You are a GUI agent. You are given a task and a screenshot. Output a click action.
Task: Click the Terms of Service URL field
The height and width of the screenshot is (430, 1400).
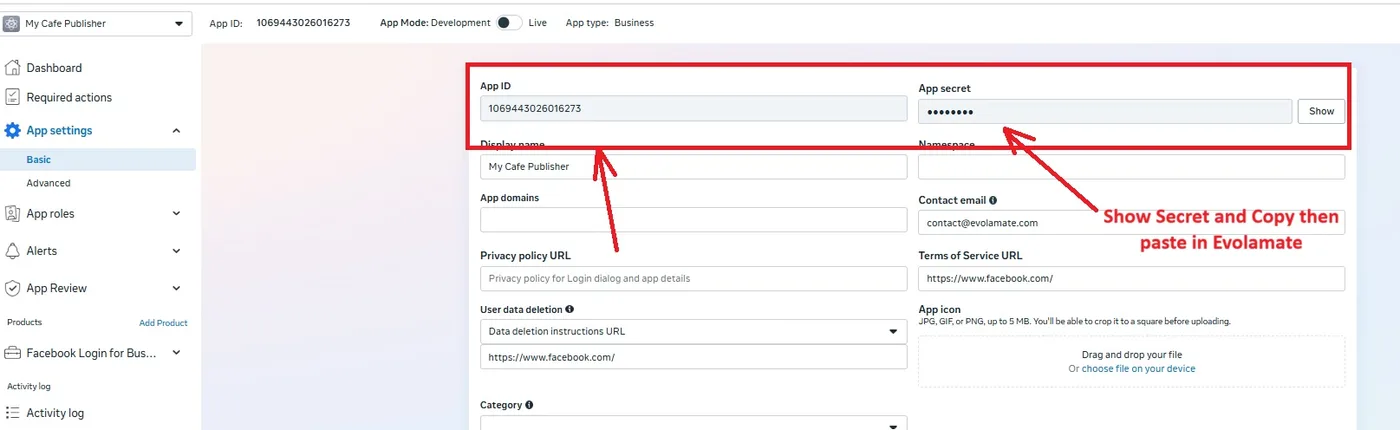[1131, 278]
